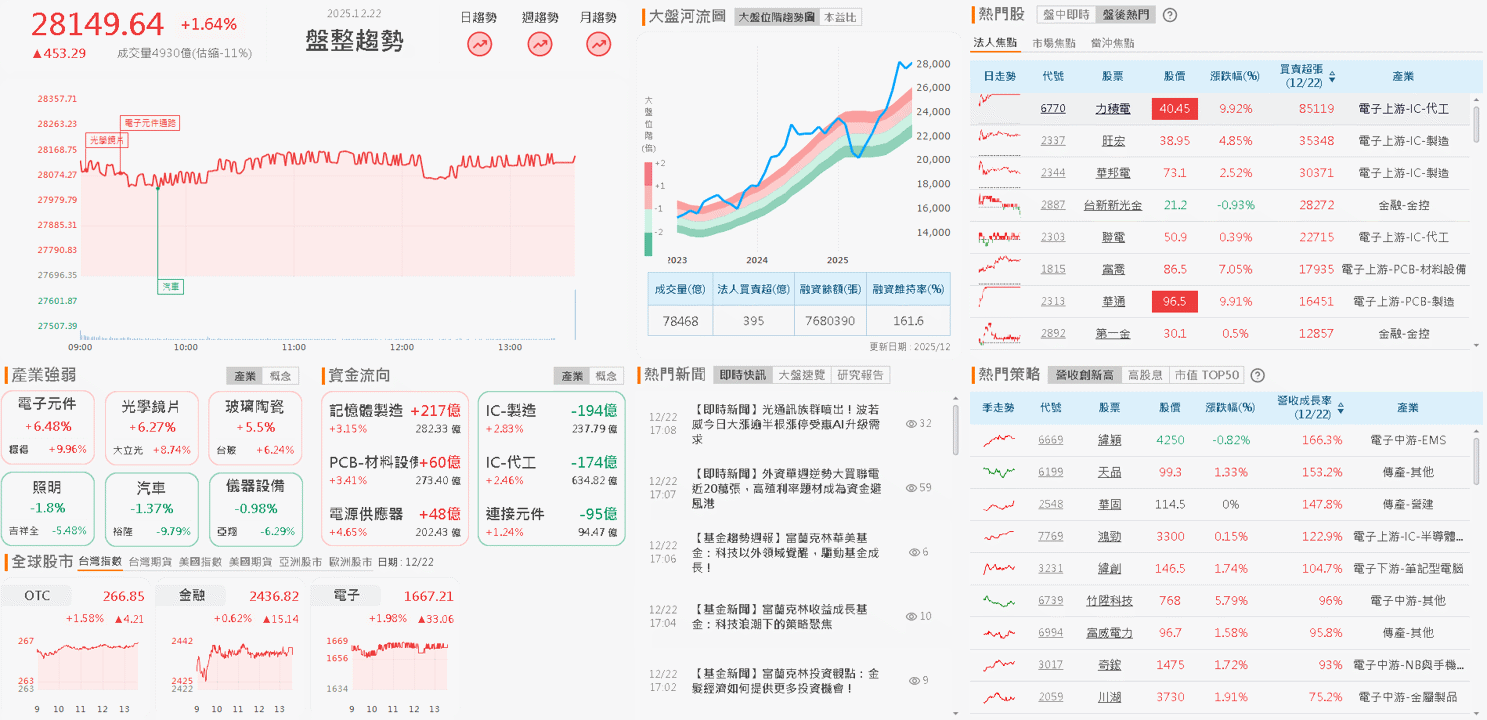This screenshot has width=1487, height=720.
Task: Open 研究報告 news tab
Action: coord(860,375)
